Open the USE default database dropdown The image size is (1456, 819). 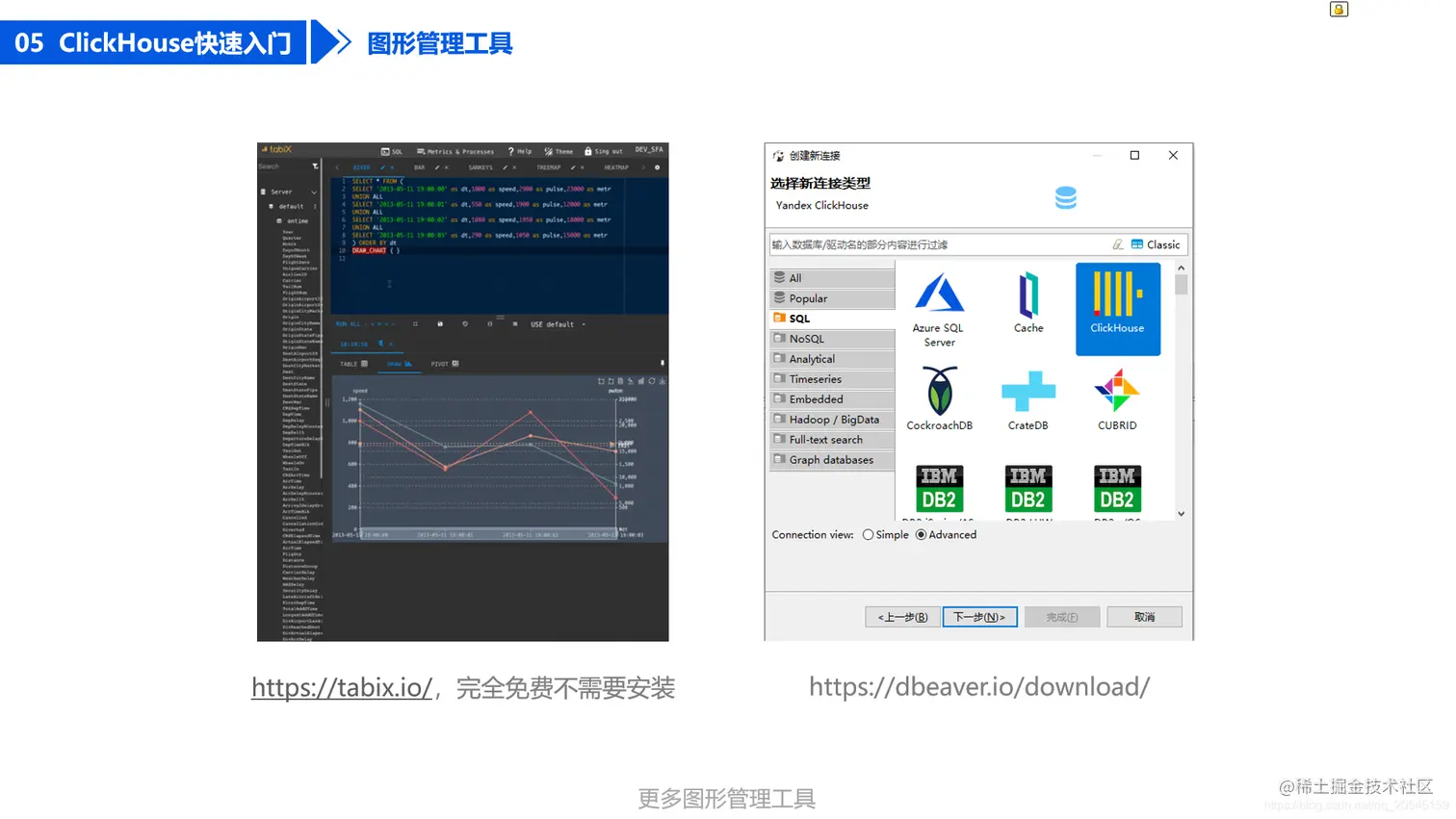point(558,324)
